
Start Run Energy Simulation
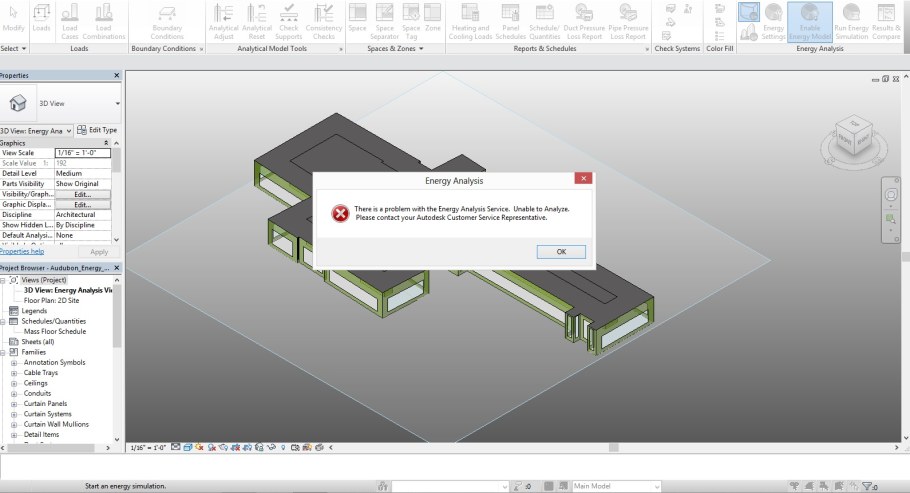[x=851, y=21]
